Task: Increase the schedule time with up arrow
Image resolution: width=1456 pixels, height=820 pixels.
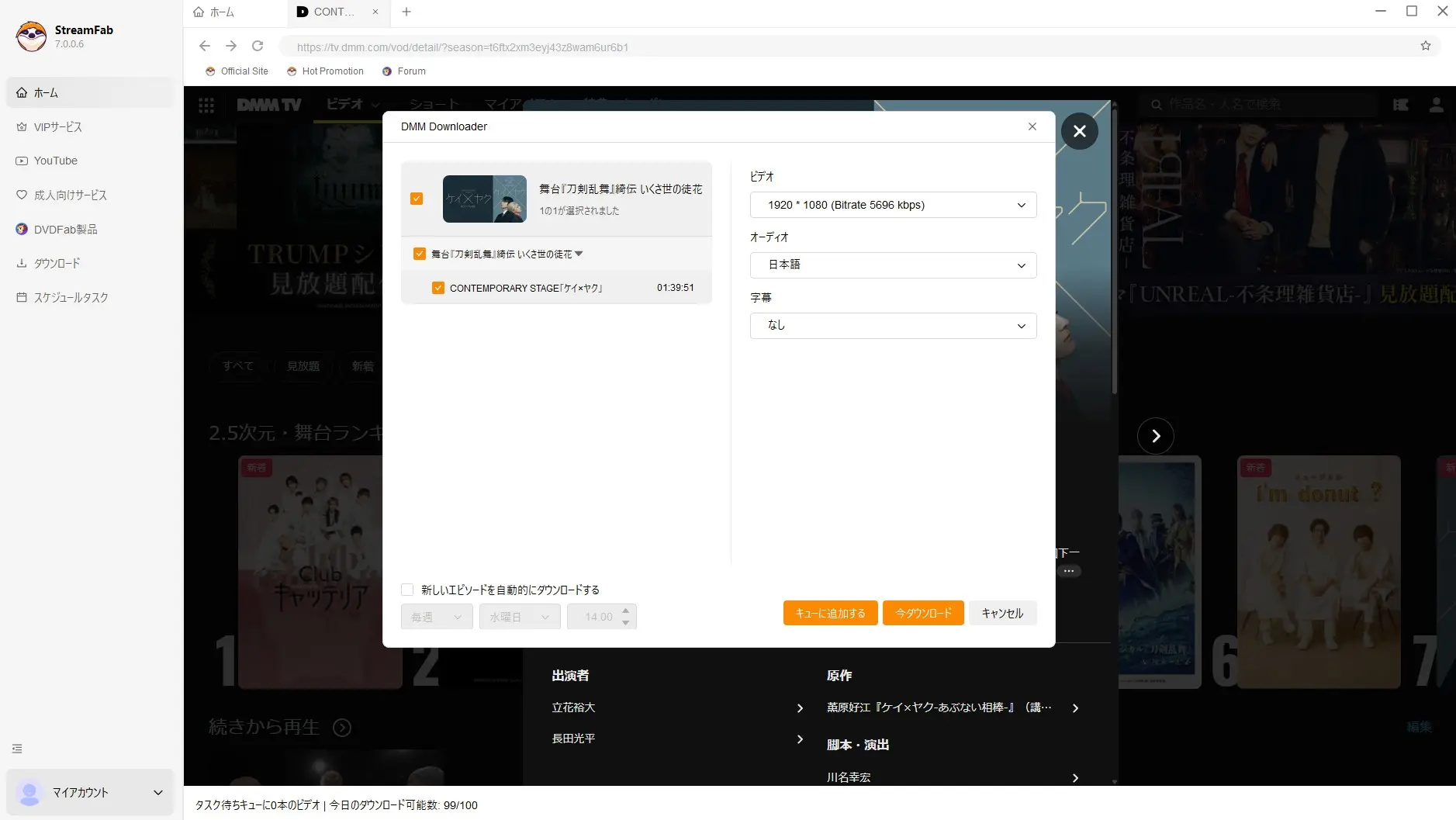Action: [x=626, y=611]
